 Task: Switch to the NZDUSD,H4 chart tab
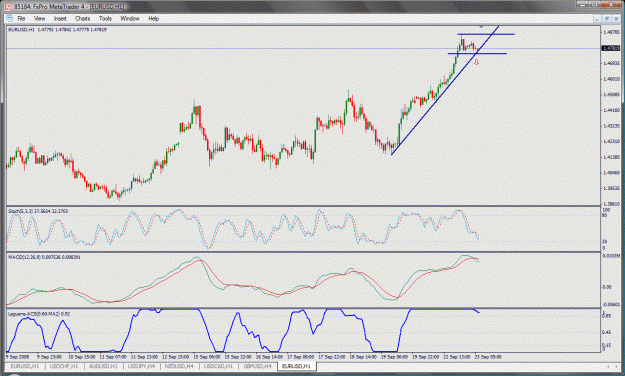pos(179,366)
